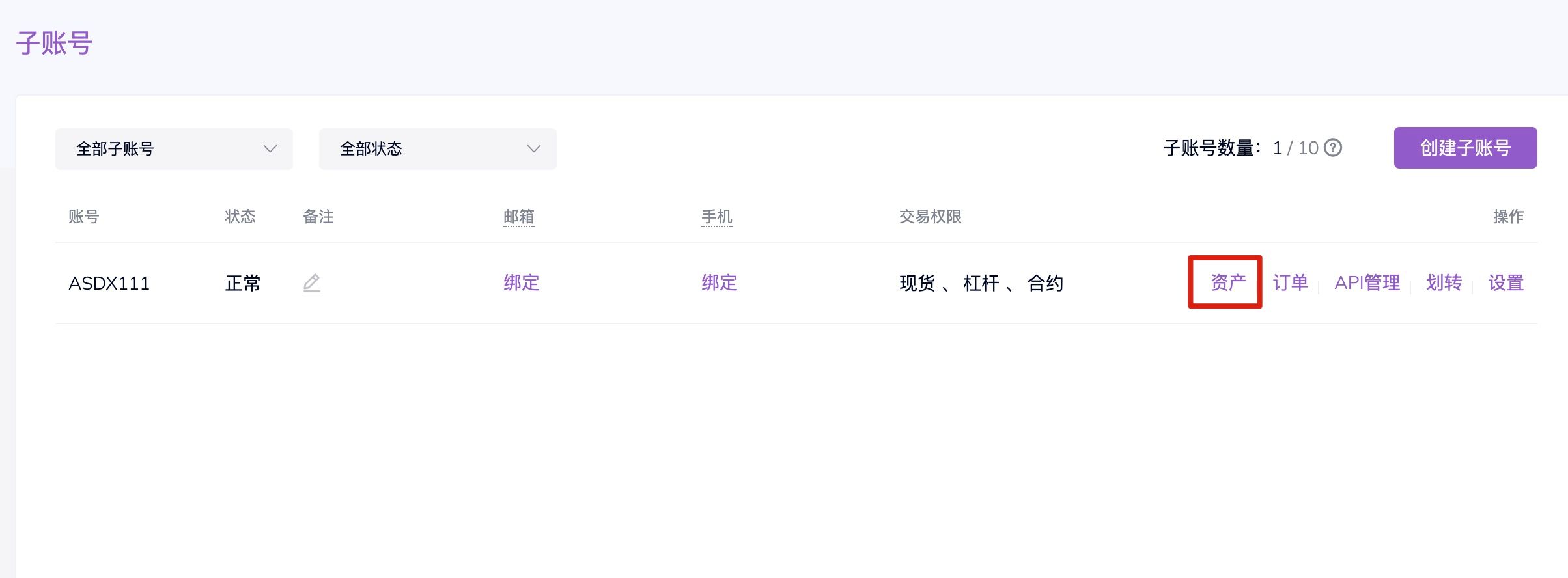The height and width of the screenshot is (578, 1568).
Task: Select the ASDX111 account name
Action: click(x=109, y=284)
